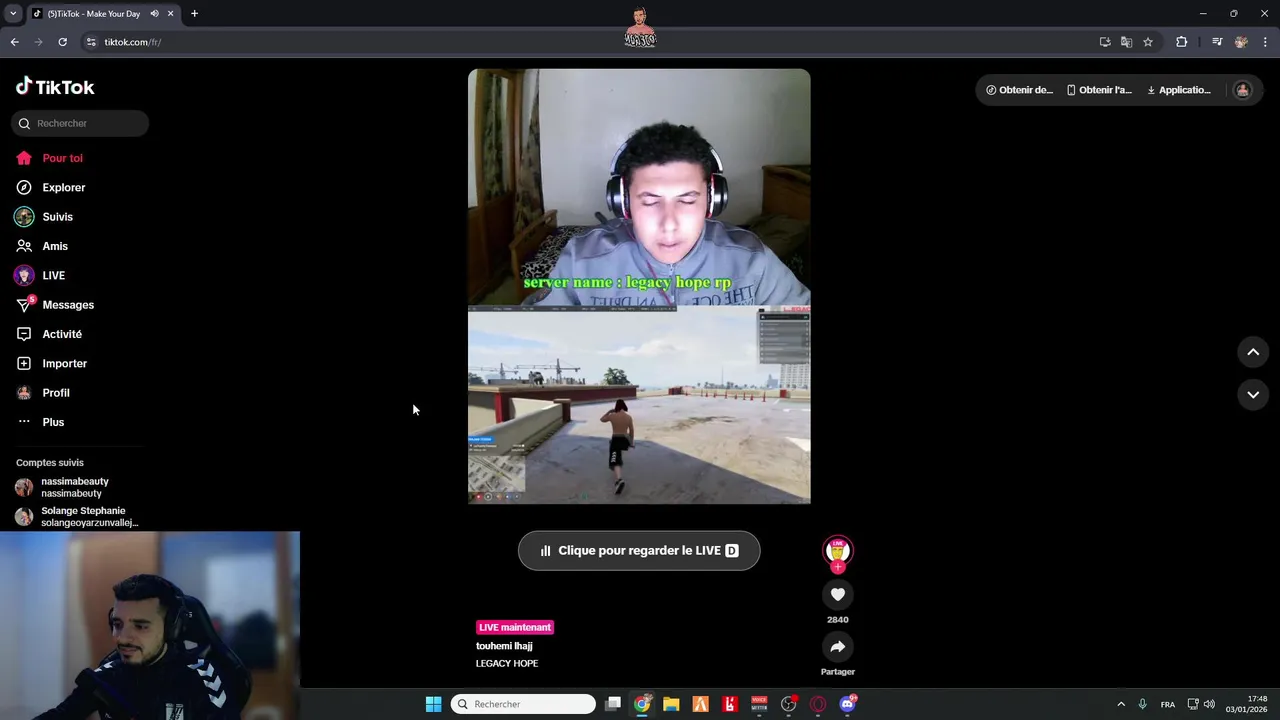Show hidden tray icons chevron
Image resolution: width=1280 pixels, height=720 pixels.
1121,704
